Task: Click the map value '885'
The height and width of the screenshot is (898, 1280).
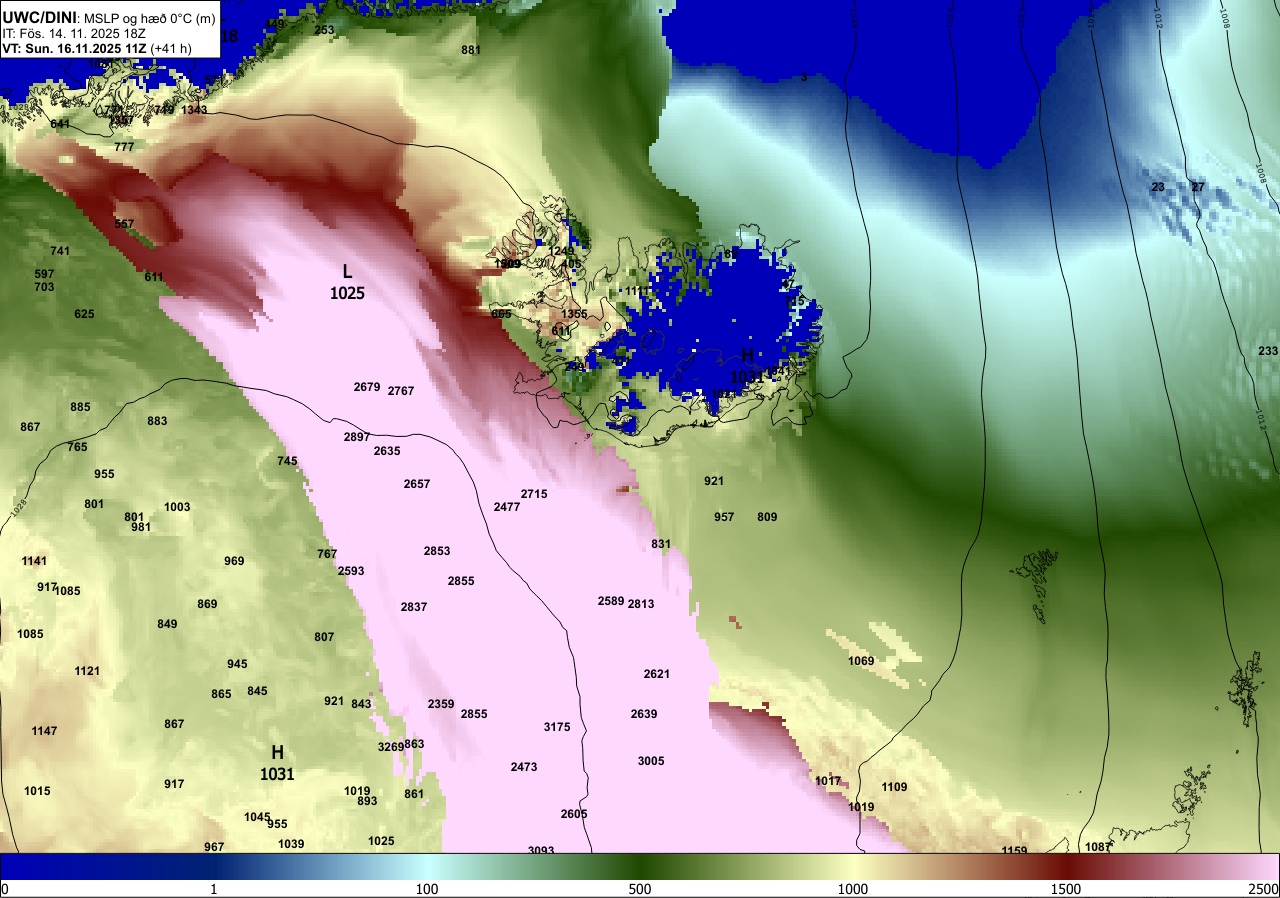Action: point(80,407)
